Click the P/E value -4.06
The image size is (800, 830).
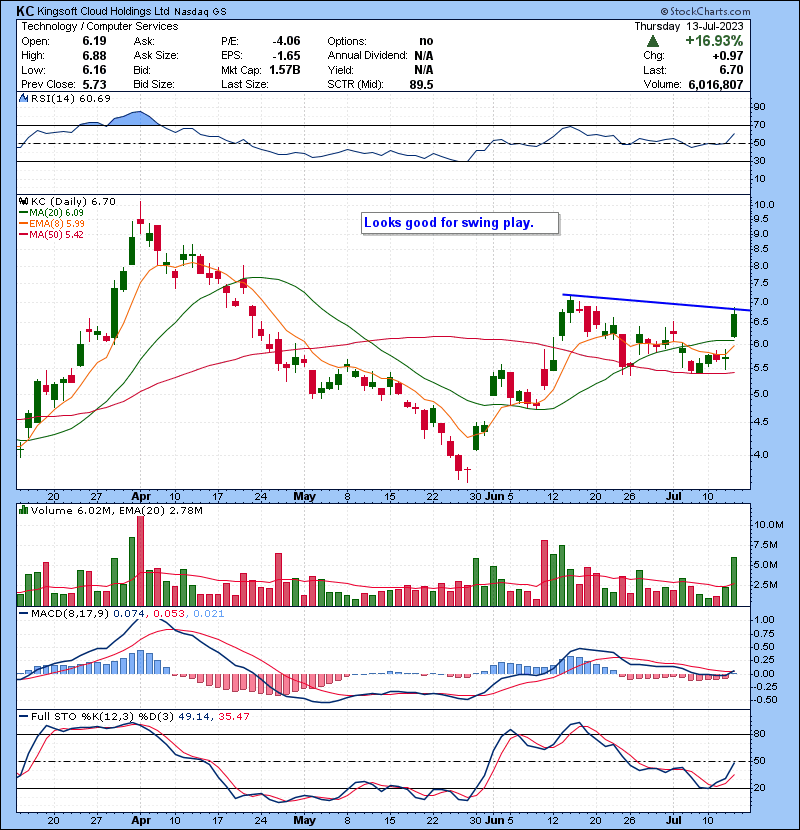(x=286, y=41)
